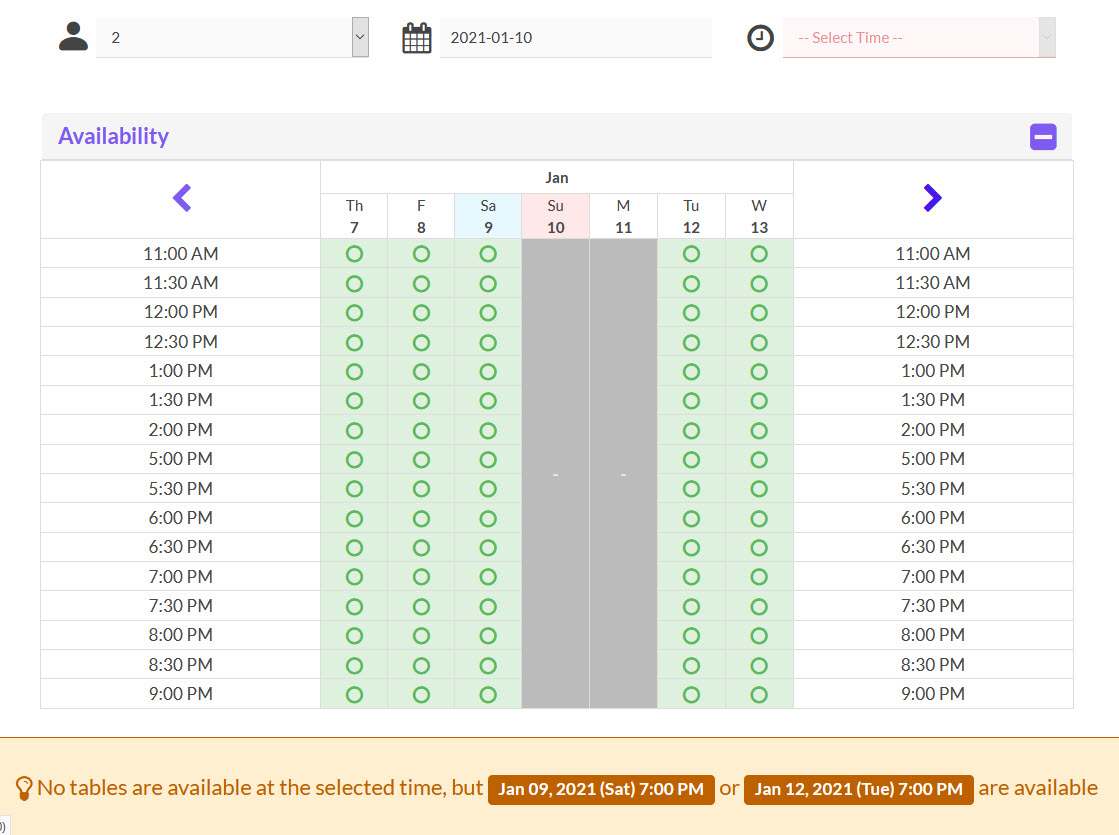Select Tuesday 12 slot at 5:30 PM
Screen dimensions: 1119x835
coord(691,489)
